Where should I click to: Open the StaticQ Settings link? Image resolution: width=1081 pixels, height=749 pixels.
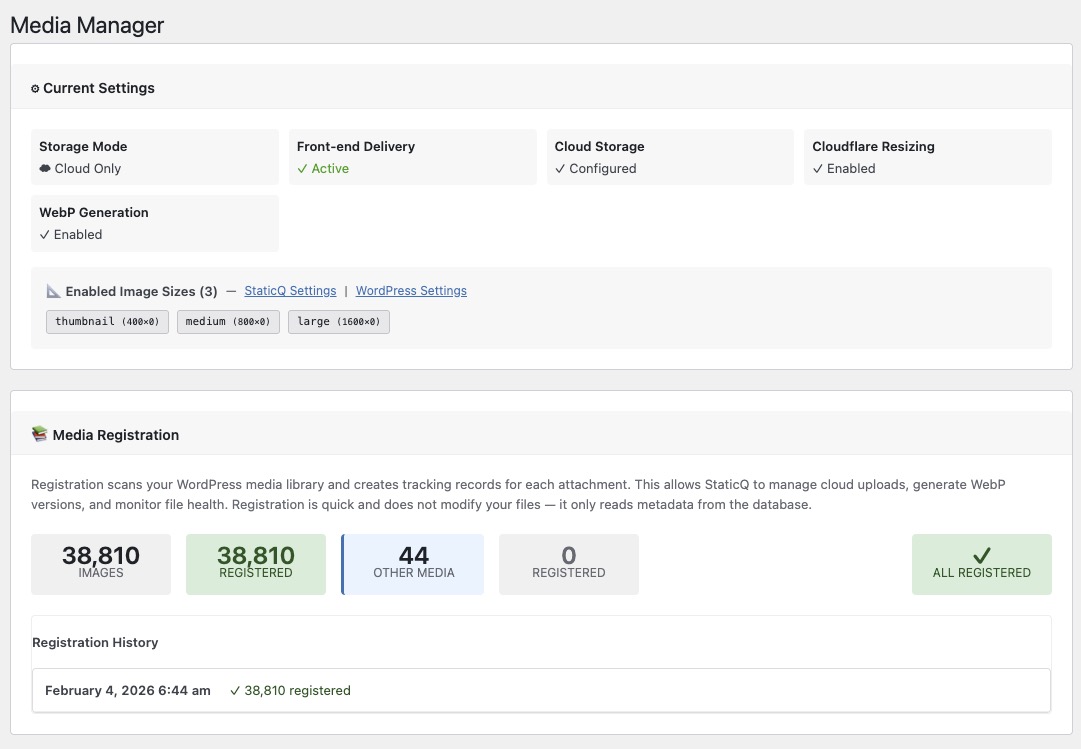coord(289,291)
